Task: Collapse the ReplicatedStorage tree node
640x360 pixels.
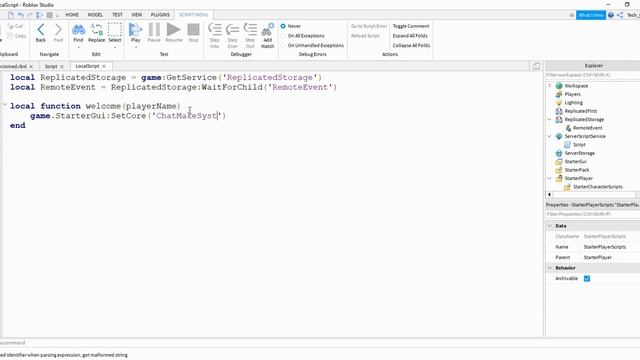Action: (x=549, y=120)
